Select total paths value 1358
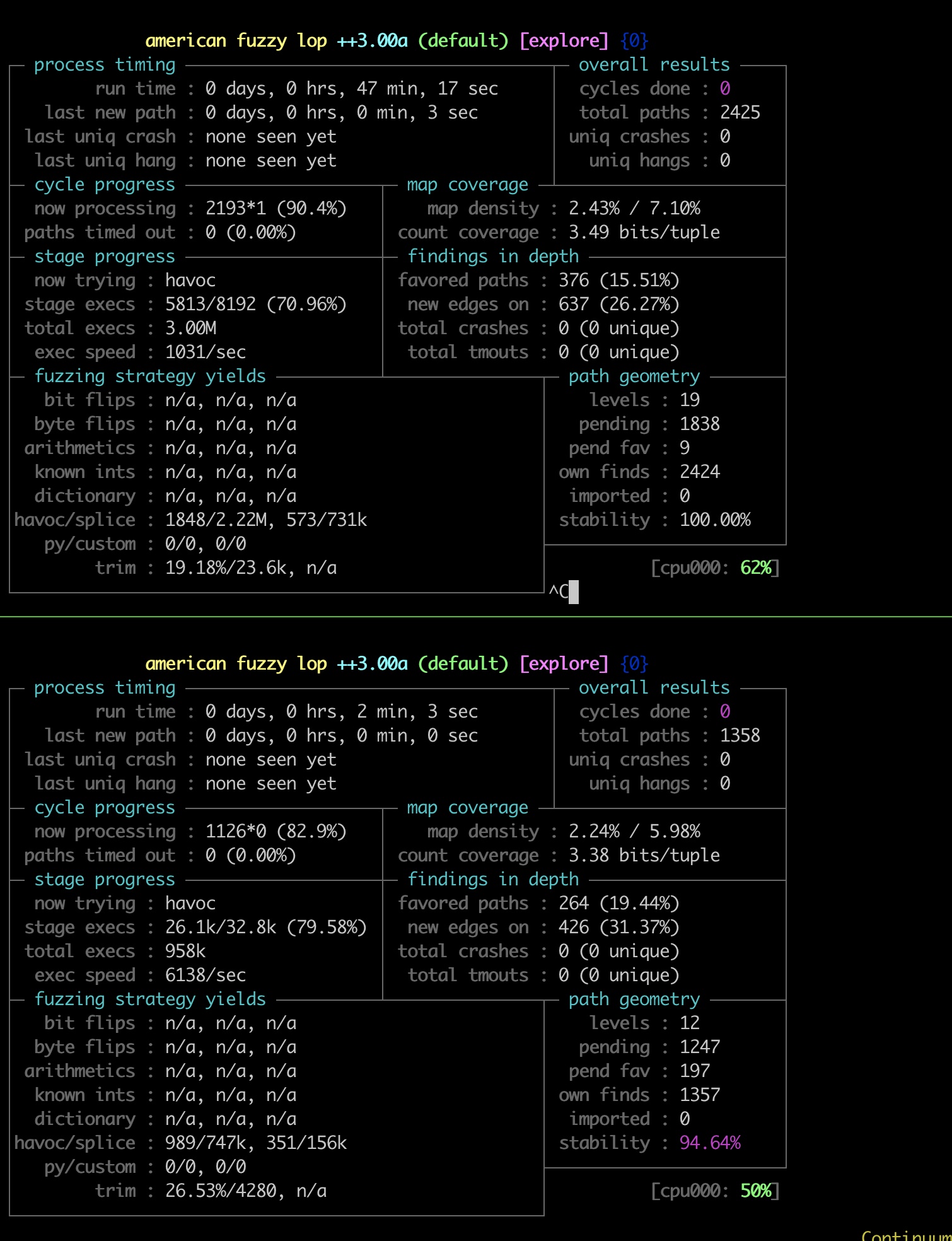The height and width of the screenshot is (1241, 952). [740, 735]
